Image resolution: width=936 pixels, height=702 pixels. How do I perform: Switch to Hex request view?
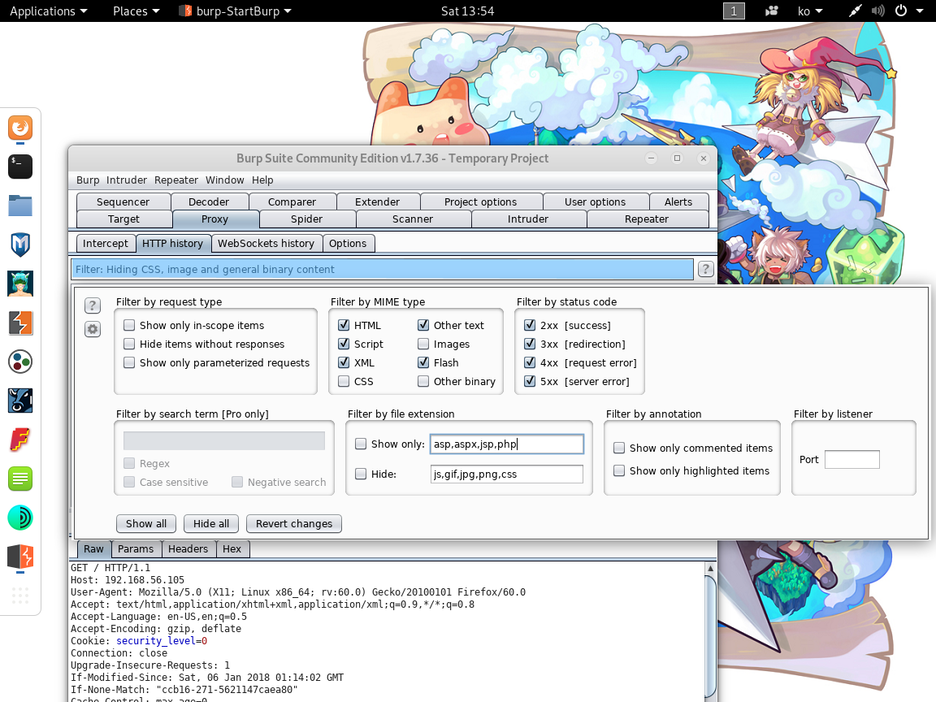click(x=232, y=549)
